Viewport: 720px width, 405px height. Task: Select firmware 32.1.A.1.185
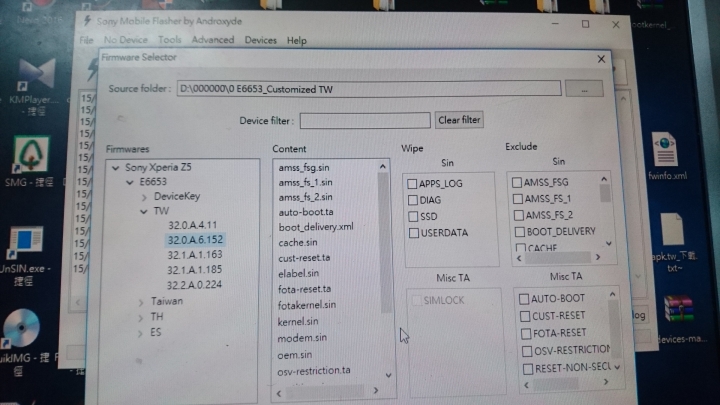(194, 270)
